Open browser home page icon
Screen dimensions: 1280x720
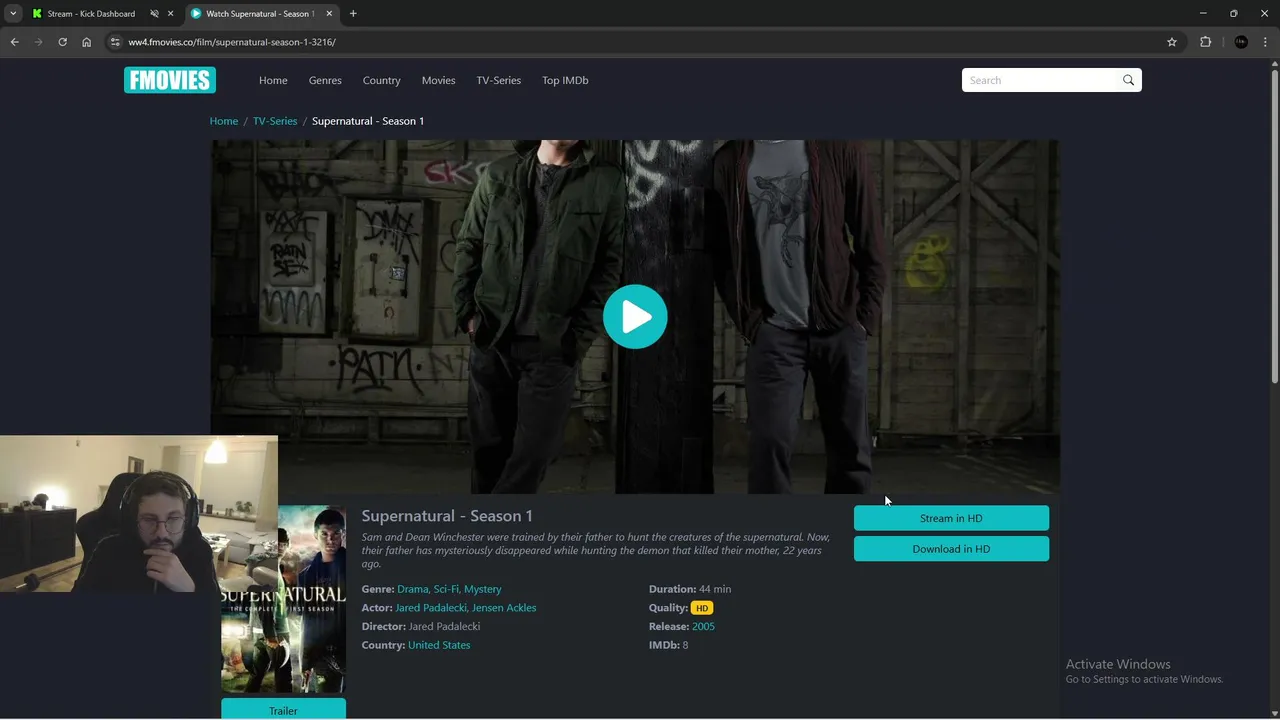tap(86, 42)
